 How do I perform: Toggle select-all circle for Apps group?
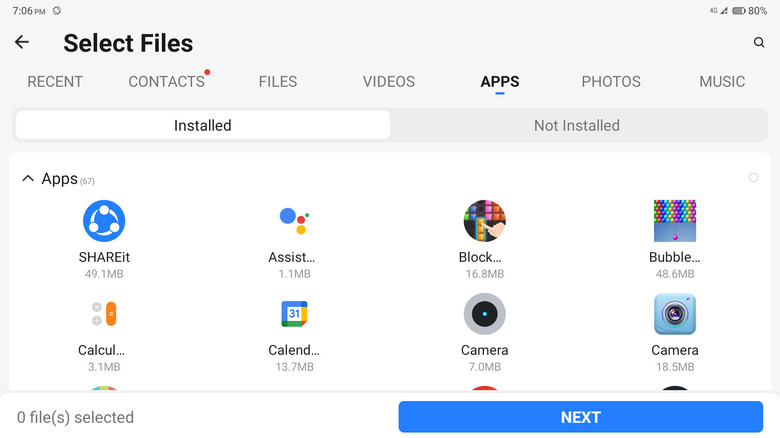tap(753, 178)
